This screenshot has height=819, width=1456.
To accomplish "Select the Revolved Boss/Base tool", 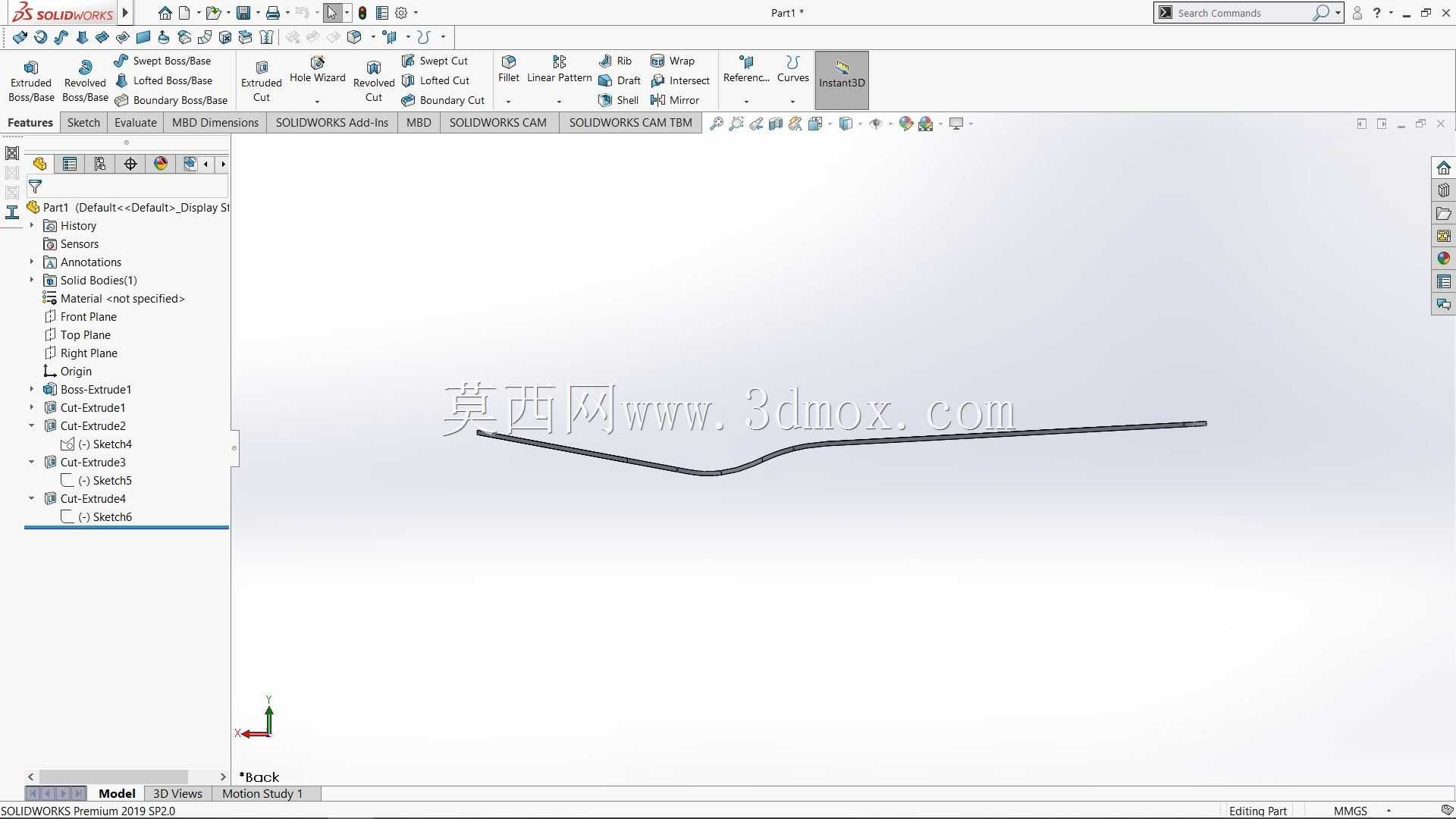I will click(85, 80).
